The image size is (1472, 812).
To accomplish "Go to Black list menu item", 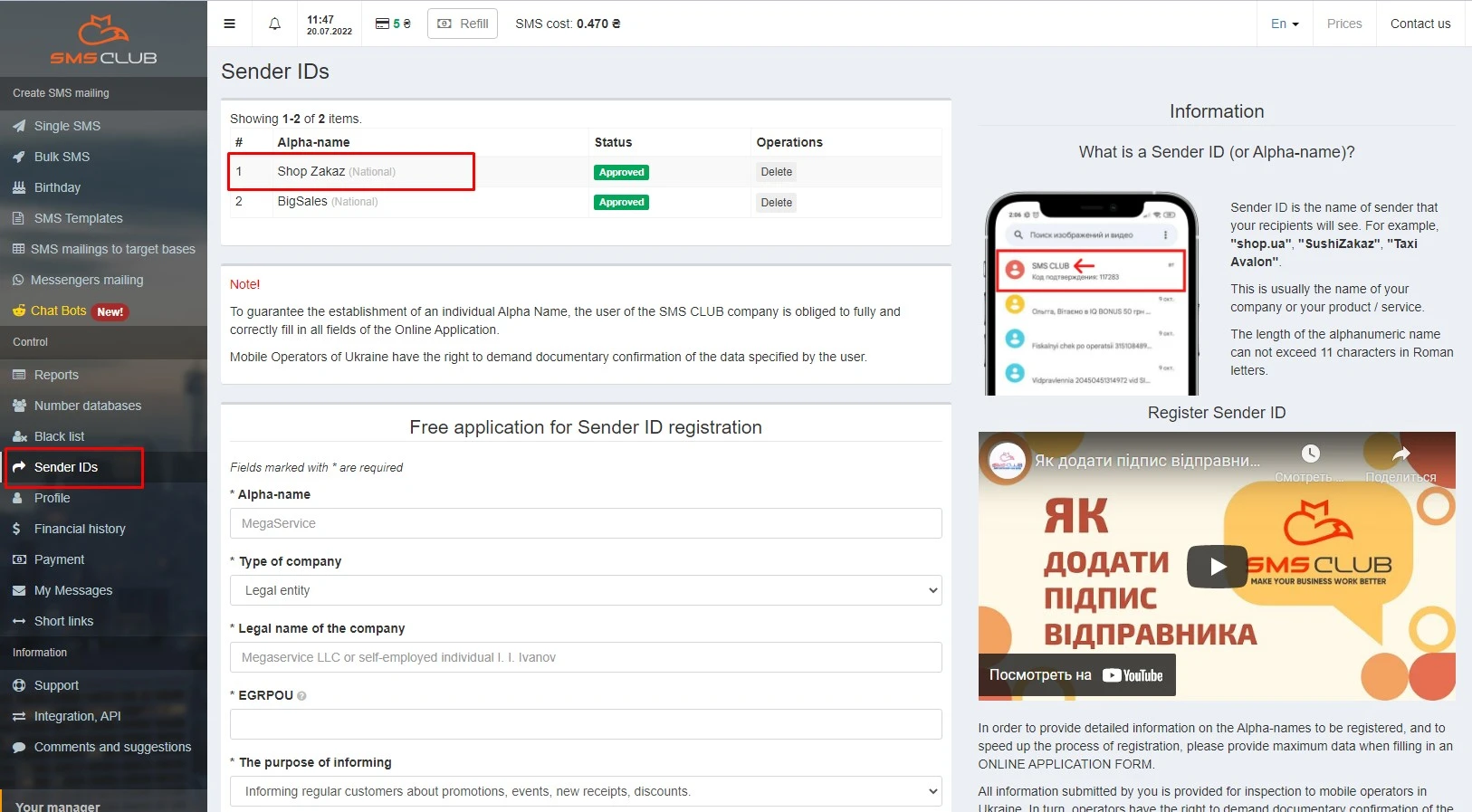I will pos(59,436).
